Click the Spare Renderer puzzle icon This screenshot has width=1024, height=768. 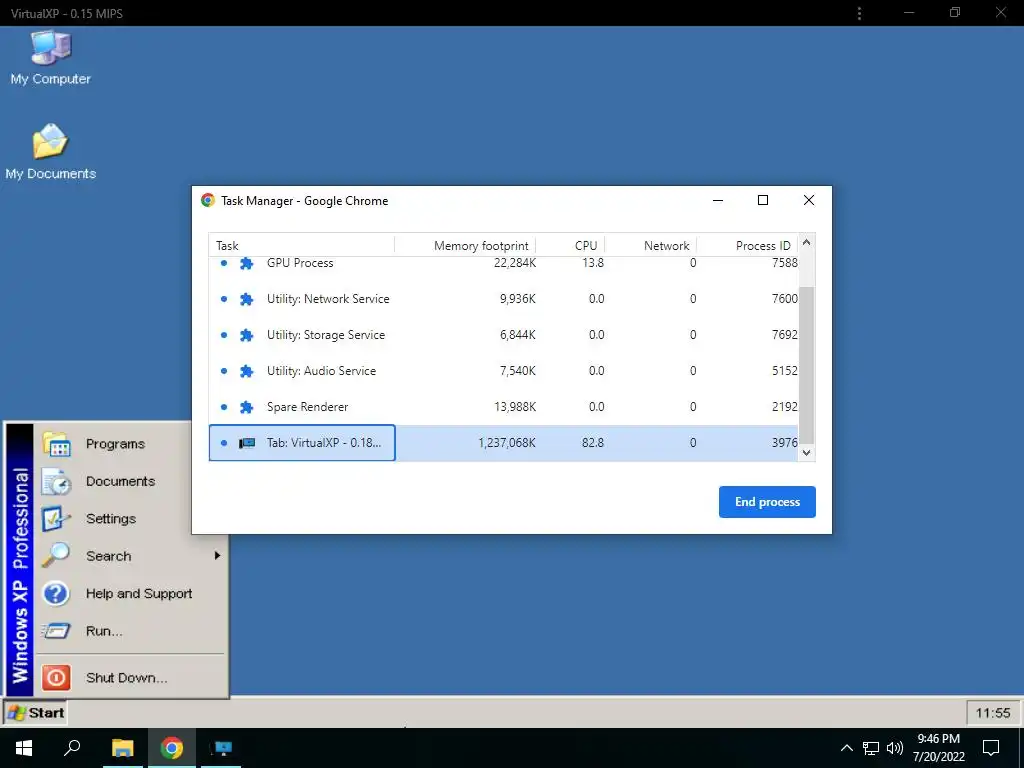pyautogui.click(x=246, y=407)
